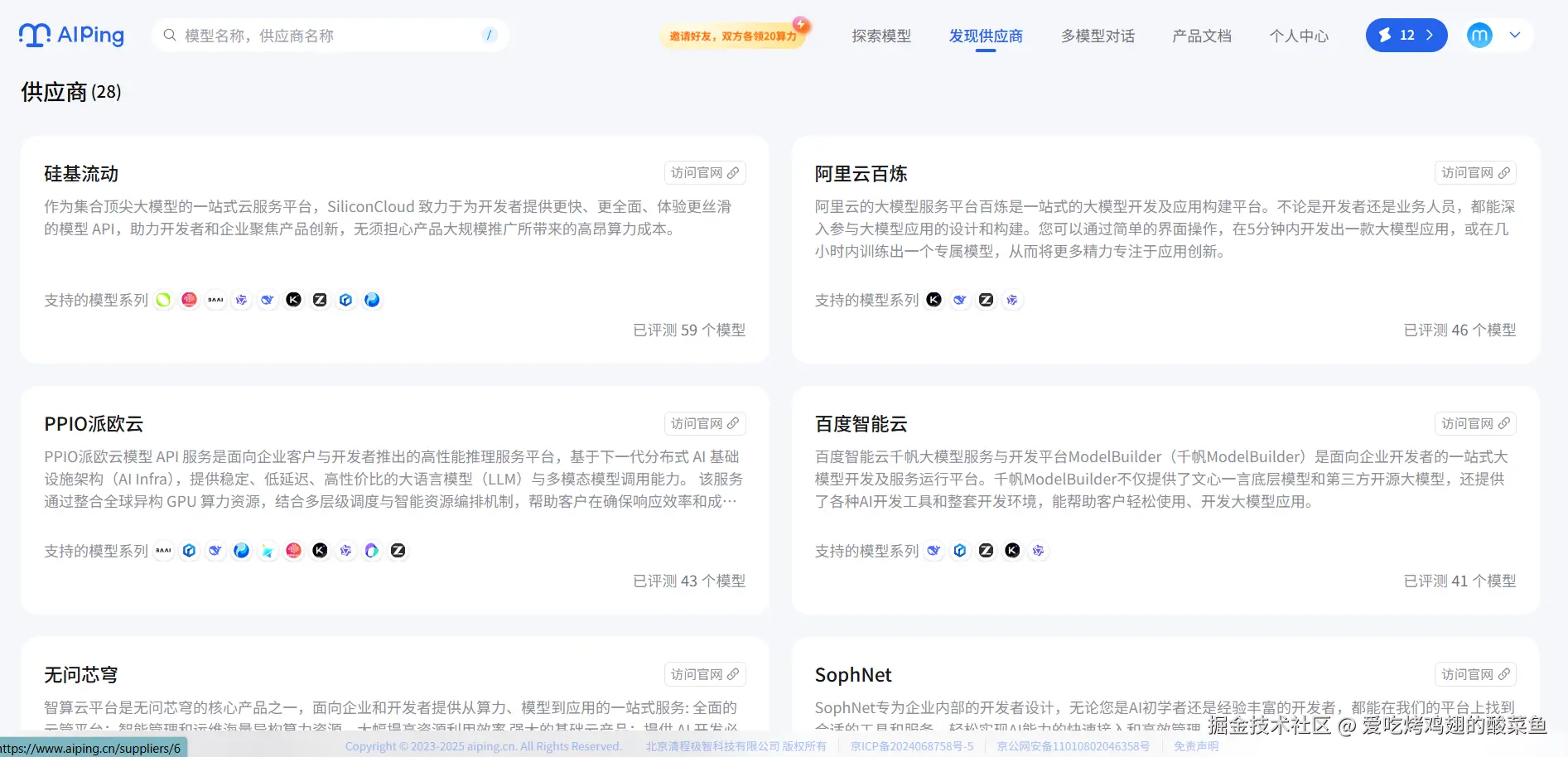The width and height of the screenshot is (1568, 757).
Task: Select the 发现供应商 nav item
Action: pos(986,36)
